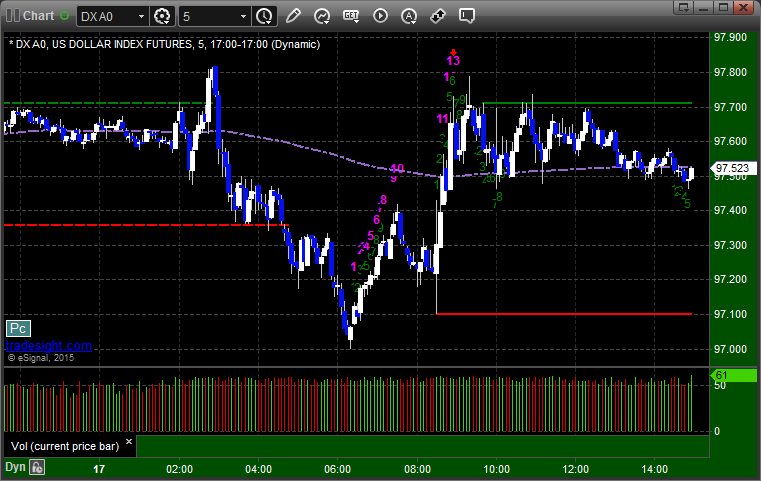This screenshot has height=481, width=761.
Task: Open the DX A0 symbol dropdown
Action: point(112,17)
